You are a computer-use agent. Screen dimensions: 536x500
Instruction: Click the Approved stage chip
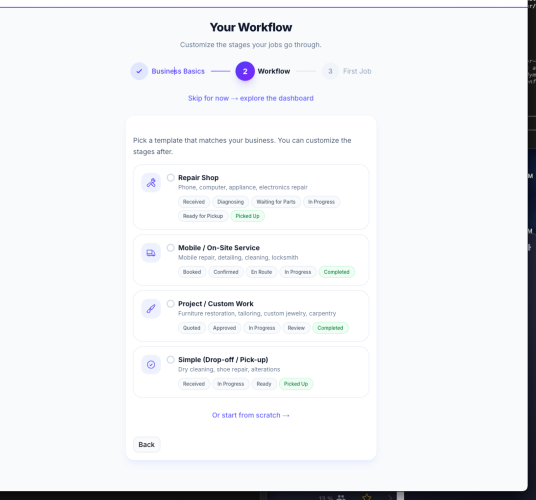[x=225, y=328]
